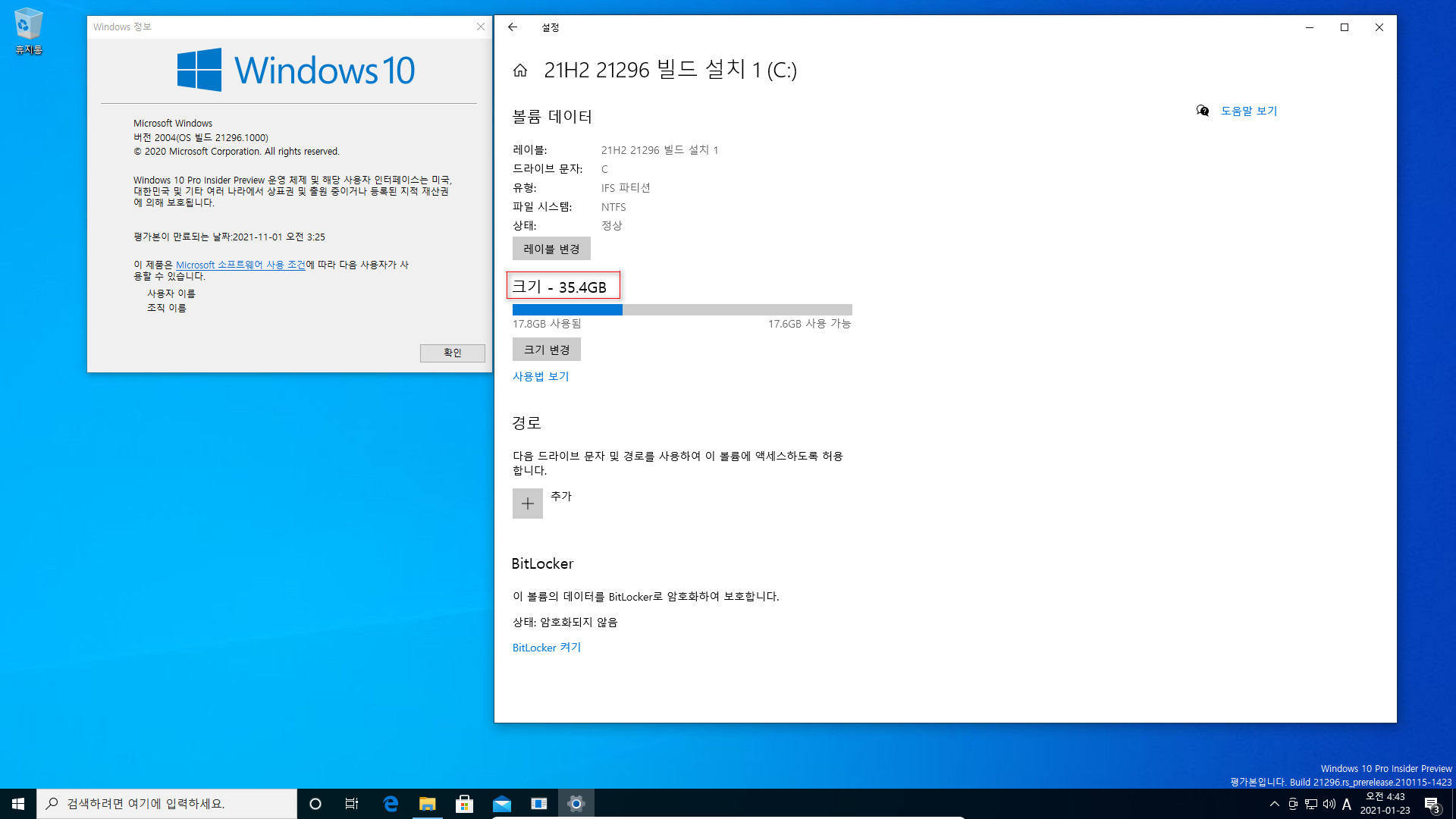Click 레이블 변경 button

tap(551, 249)
